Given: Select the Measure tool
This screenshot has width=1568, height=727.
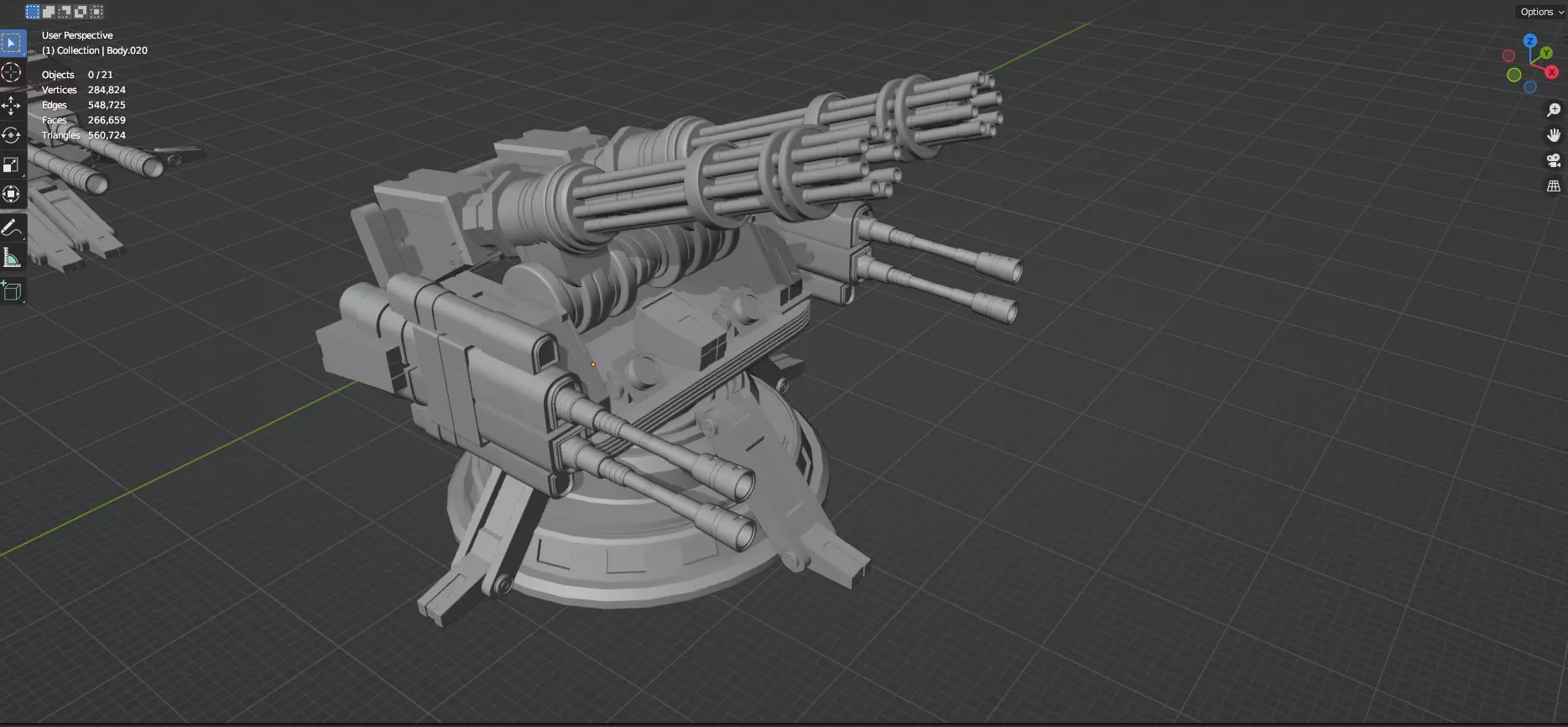Looking at the screenshot, I should click(x=12, y=257).
